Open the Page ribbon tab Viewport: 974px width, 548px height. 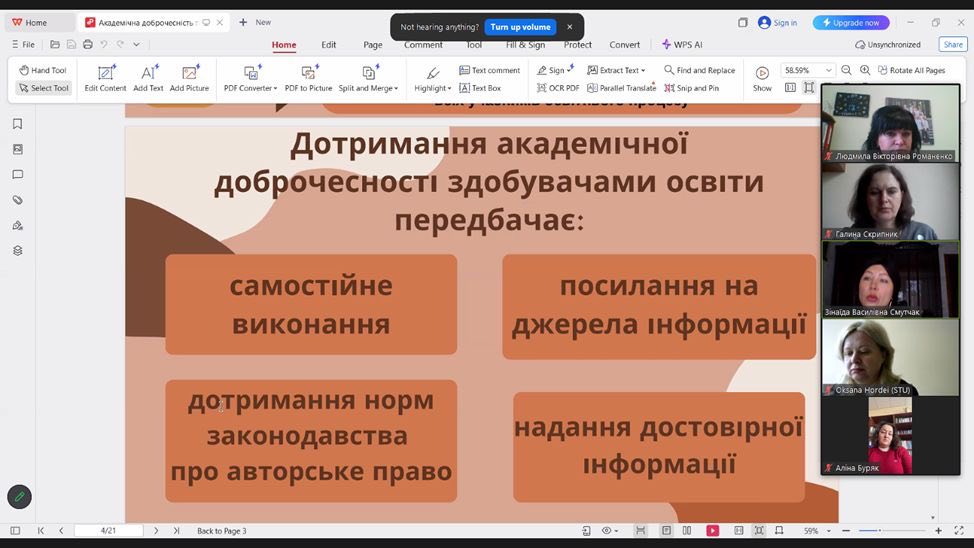coord(373,45)
